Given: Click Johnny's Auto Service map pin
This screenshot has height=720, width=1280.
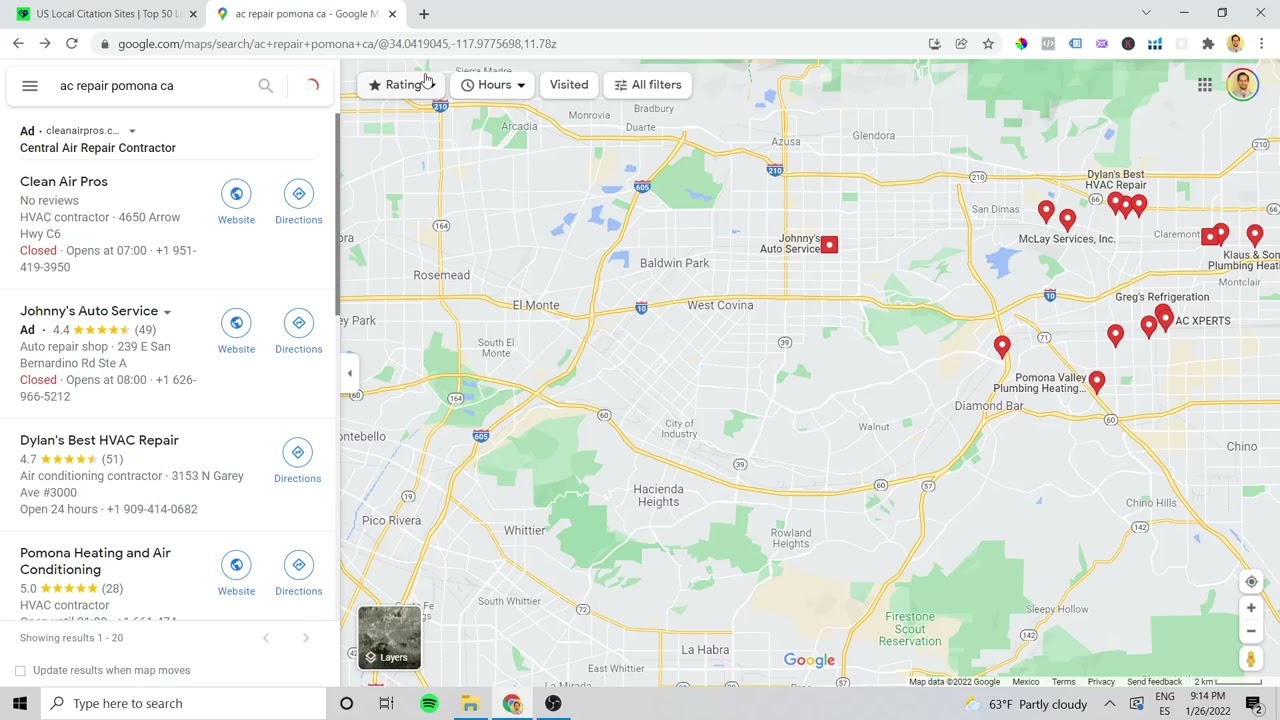Looking at the screenshot, I should [829, 245].
